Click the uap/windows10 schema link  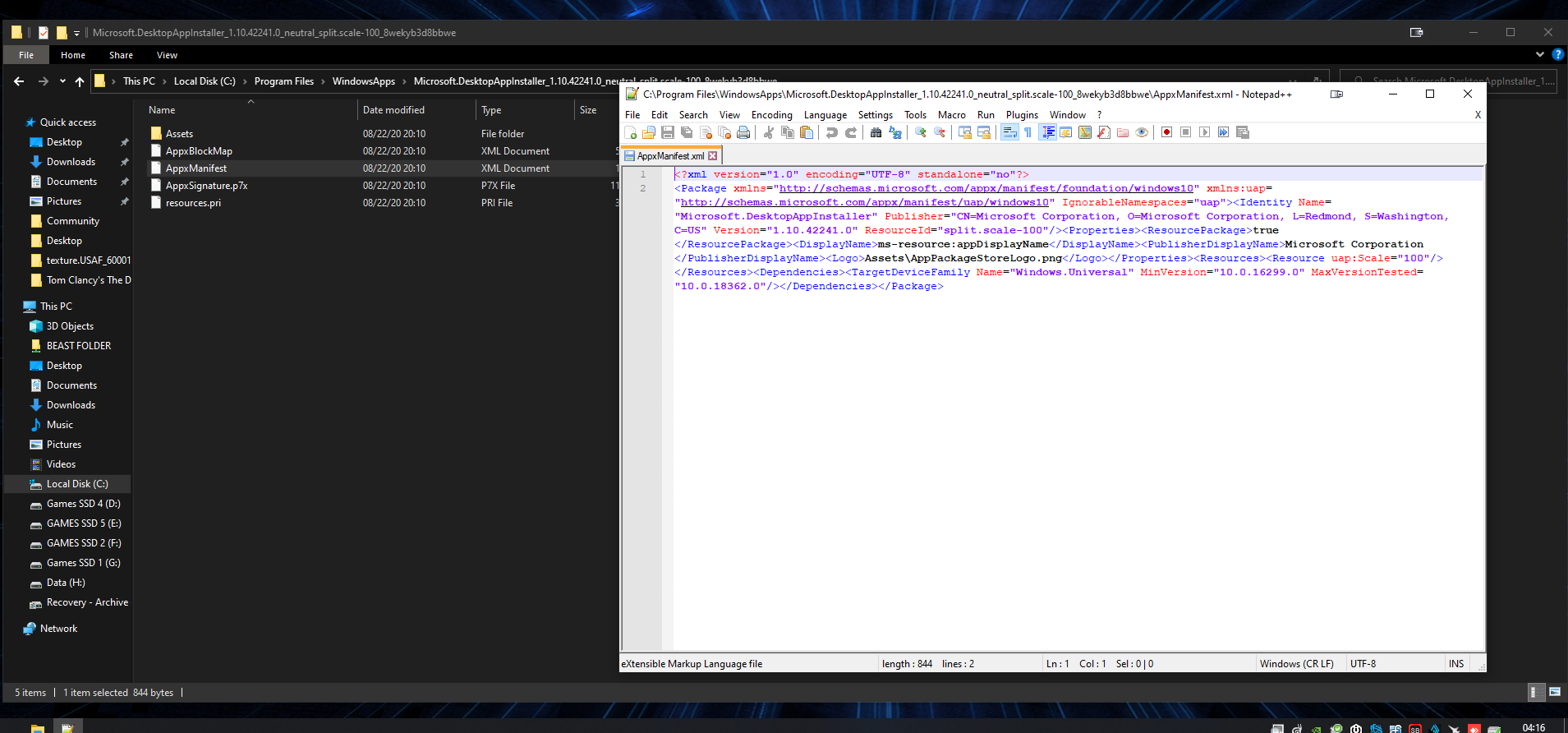click(864, 202)
